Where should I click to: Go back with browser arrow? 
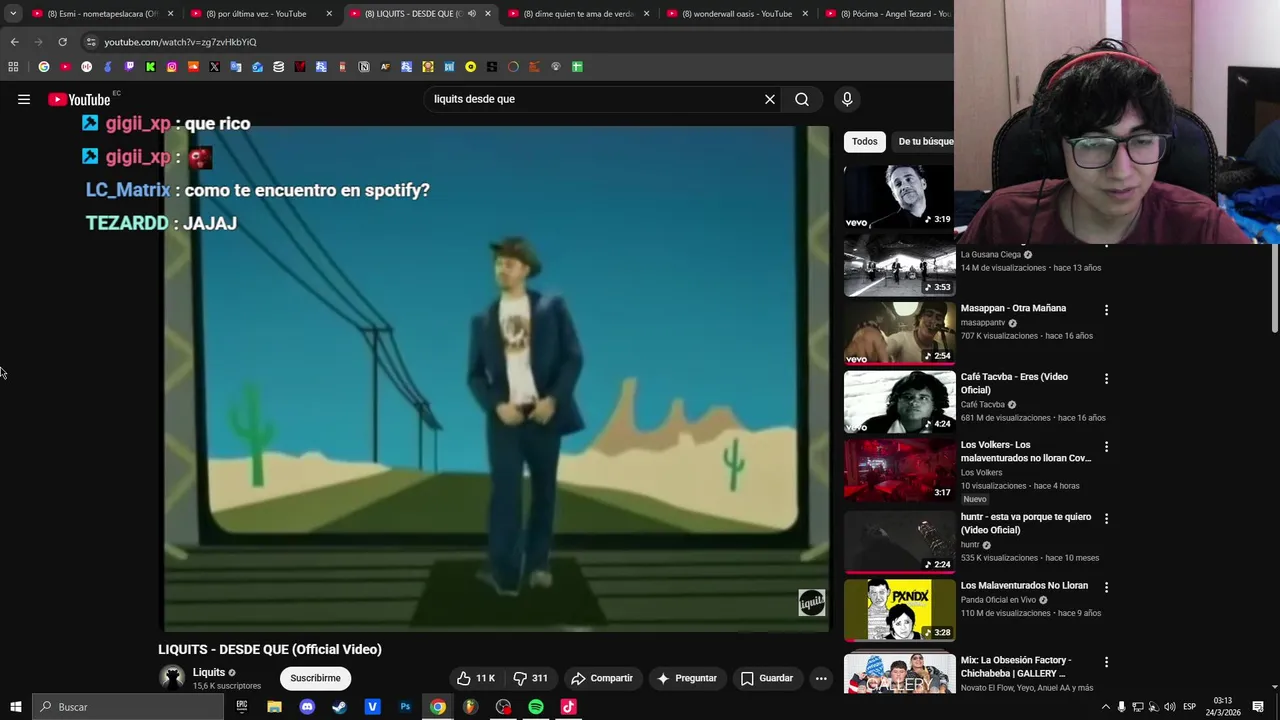pos(14,42)
